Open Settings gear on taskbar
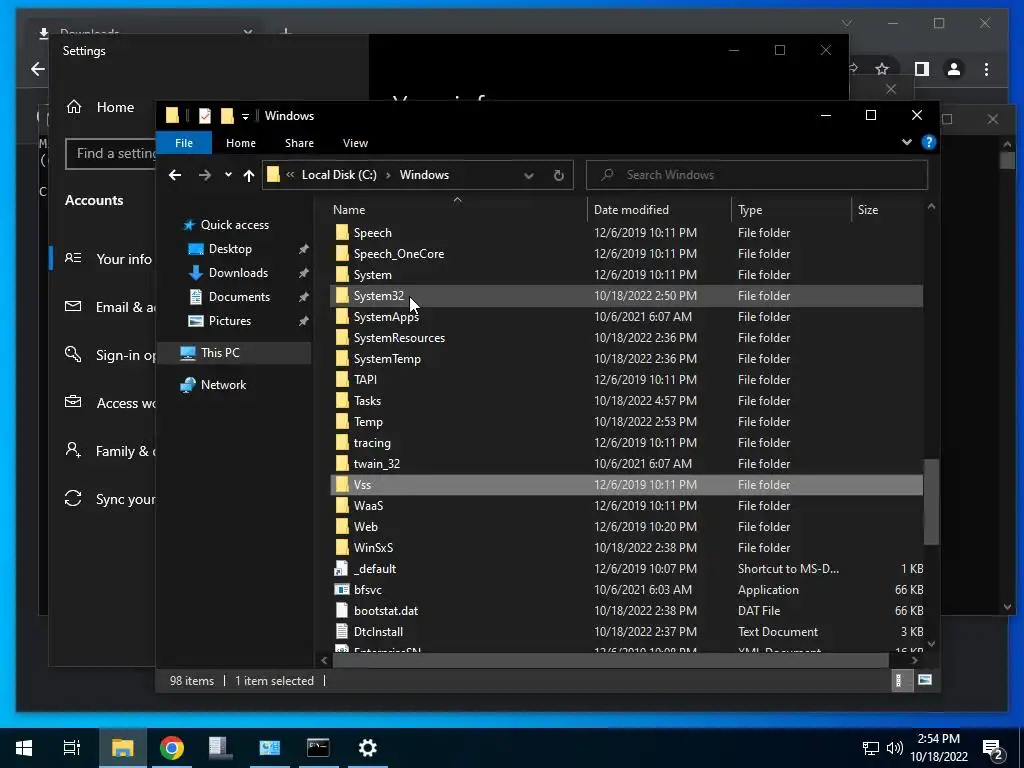The height and width of the screenshot is (768, 1024). pos(368,748)
